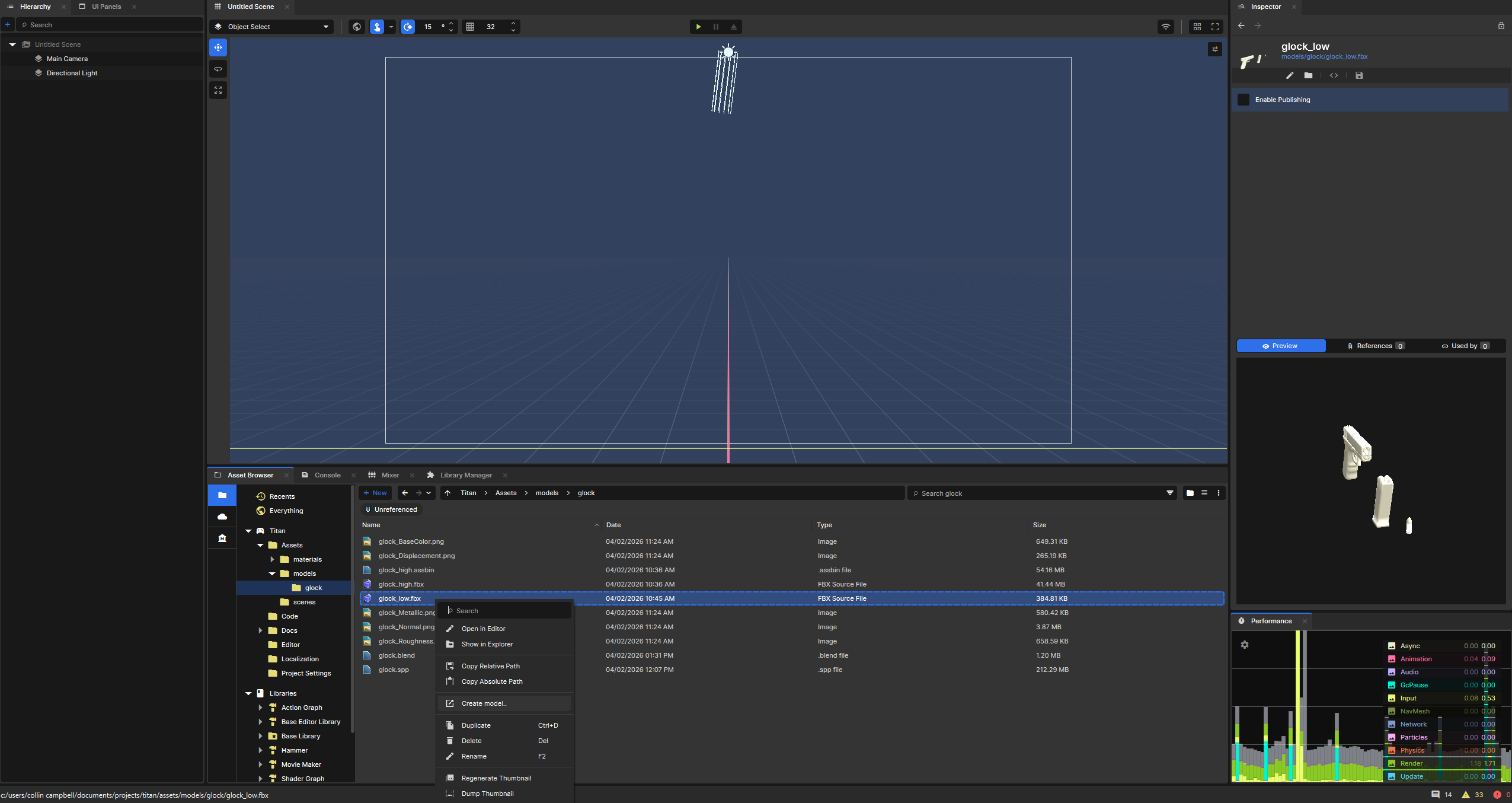Save the glock_low asset in Inspector
The image size is (1512, 803).
point(1359,76)
